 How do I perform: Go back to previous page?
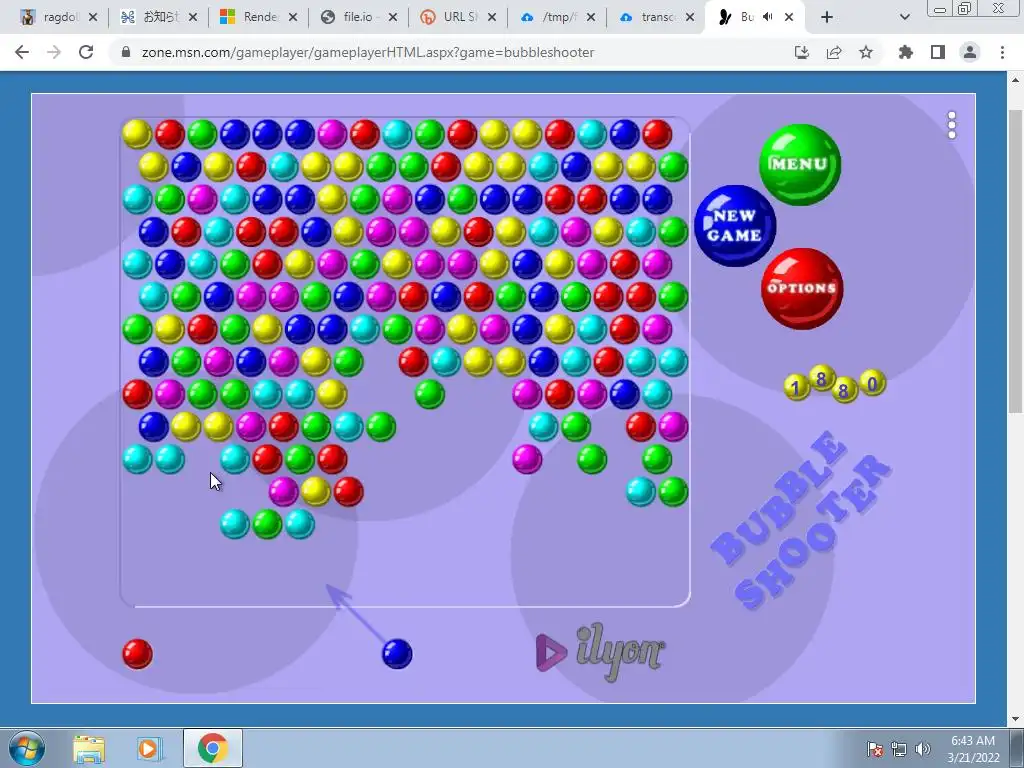coord(22,52)
